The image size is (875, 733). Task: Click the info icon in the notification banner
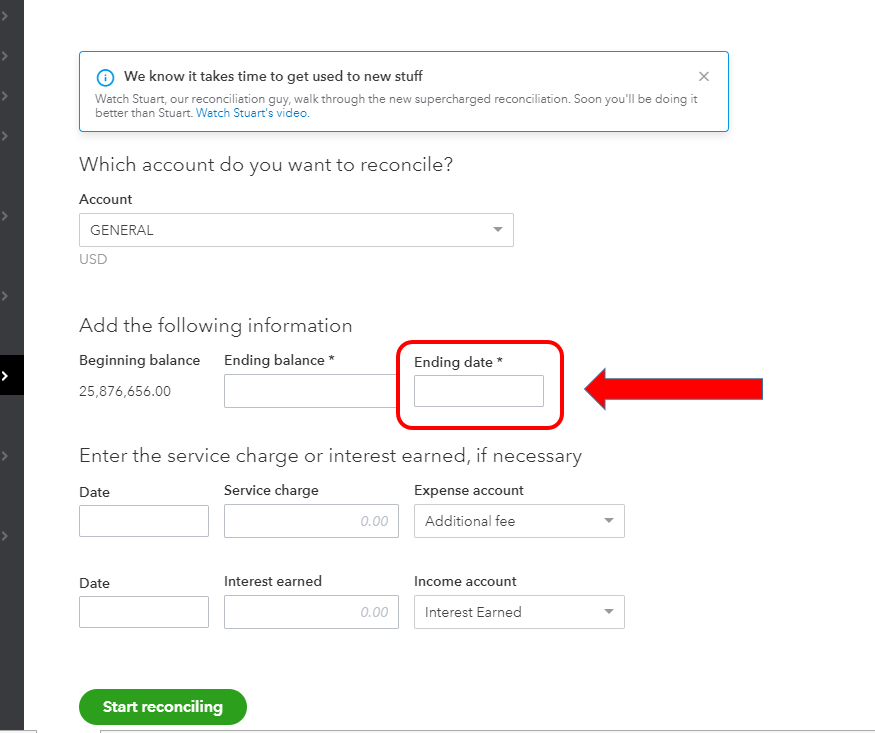tap(105, 78)
